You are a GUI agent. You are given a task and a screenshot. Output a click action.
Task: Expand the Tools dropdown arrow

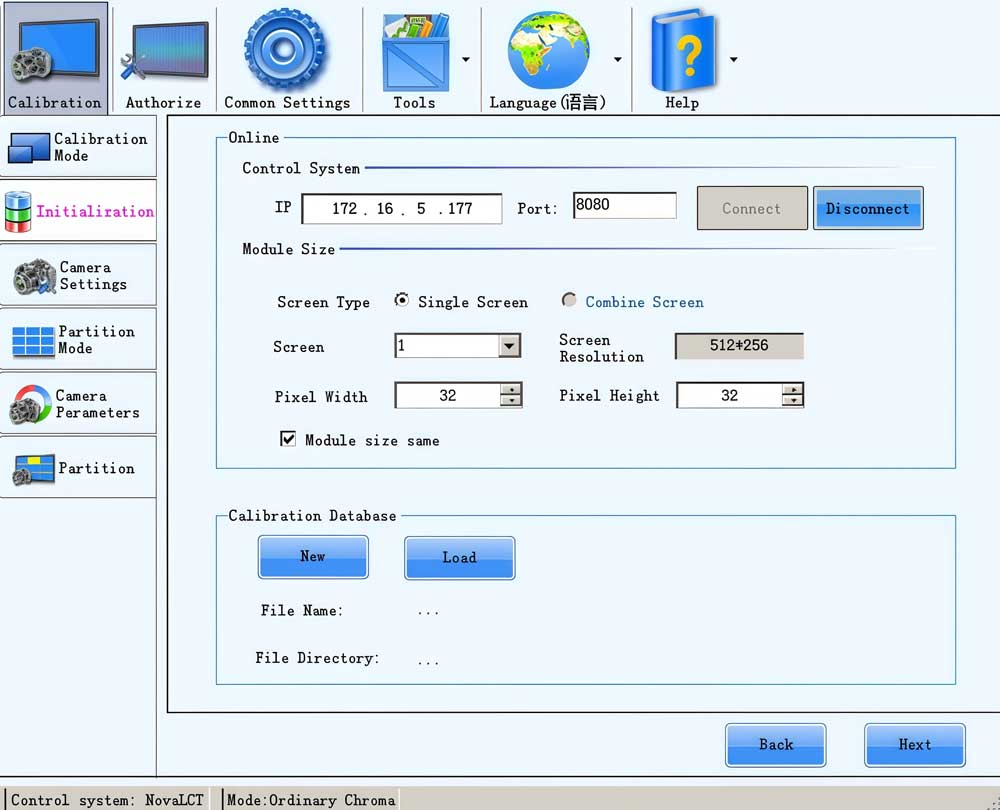click(x=466, y=59)
